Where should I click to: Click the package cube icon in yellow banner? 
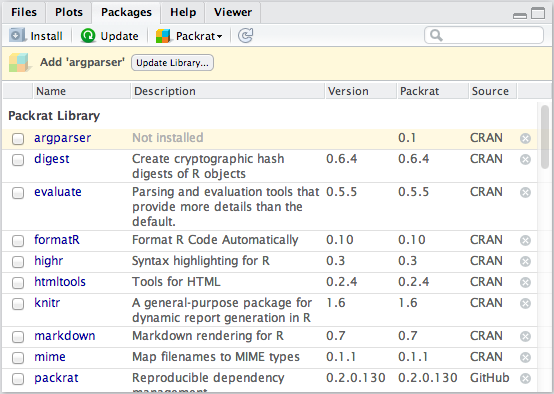[x=19, y=63]
